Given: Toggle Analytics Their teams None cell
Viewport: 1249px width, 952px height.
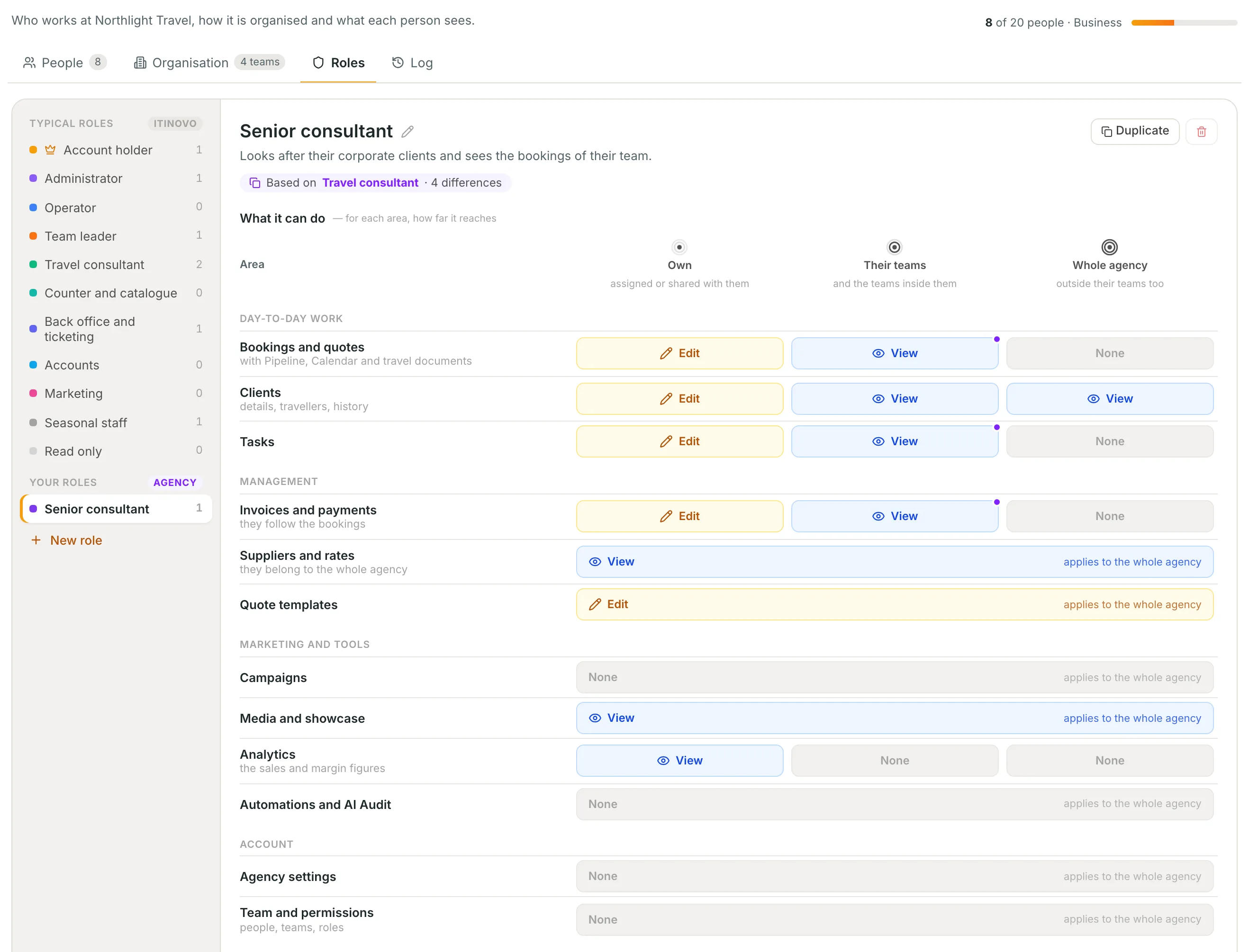Looking at the screenshot, I should pyautogui.click(x=894, y=760).
